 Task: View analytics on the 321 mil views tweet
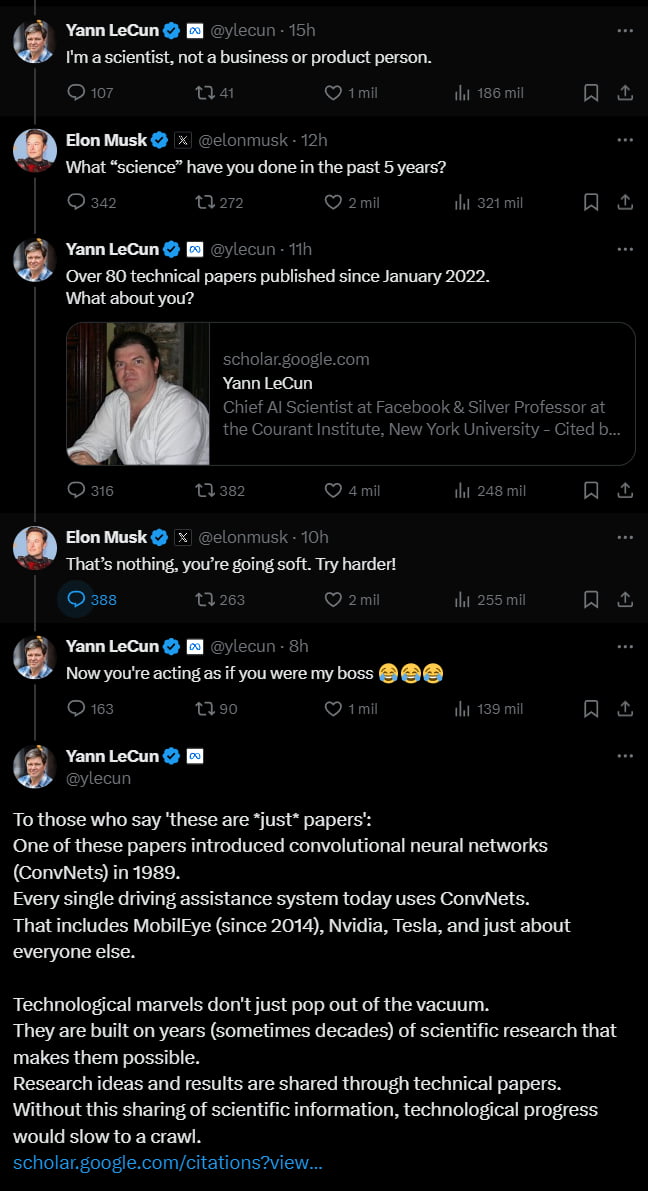click(x=463, y=202)
